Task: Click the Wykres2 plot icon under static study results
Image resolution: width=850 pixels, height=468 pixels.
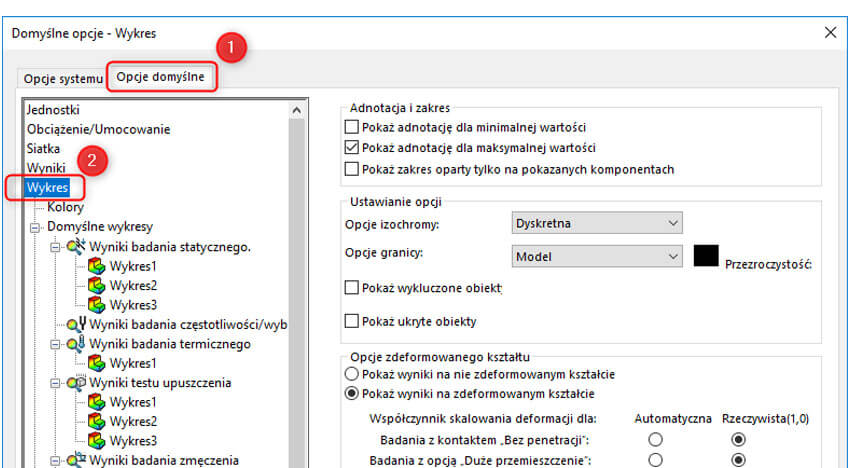Action: click(96, 286)
